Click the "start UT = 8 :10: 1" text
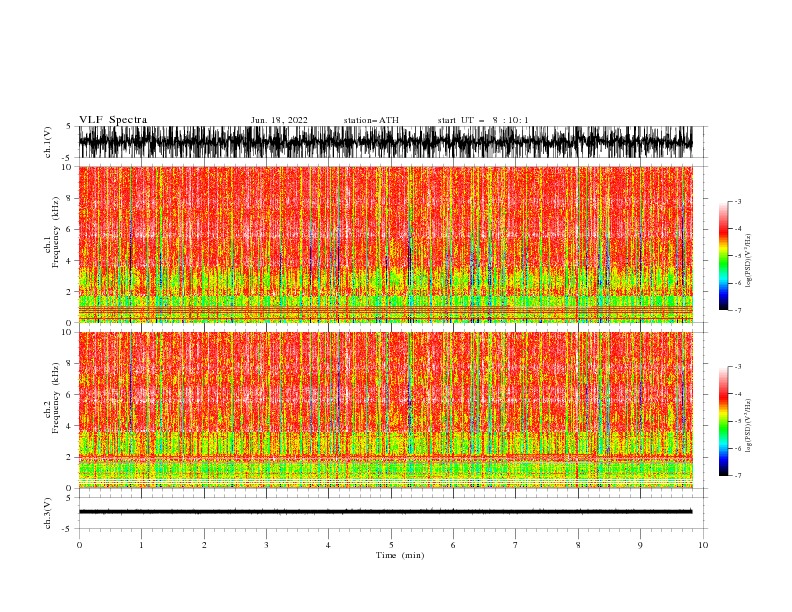The width and height of the screenshot is (792, 612). (x=483, y=120)
